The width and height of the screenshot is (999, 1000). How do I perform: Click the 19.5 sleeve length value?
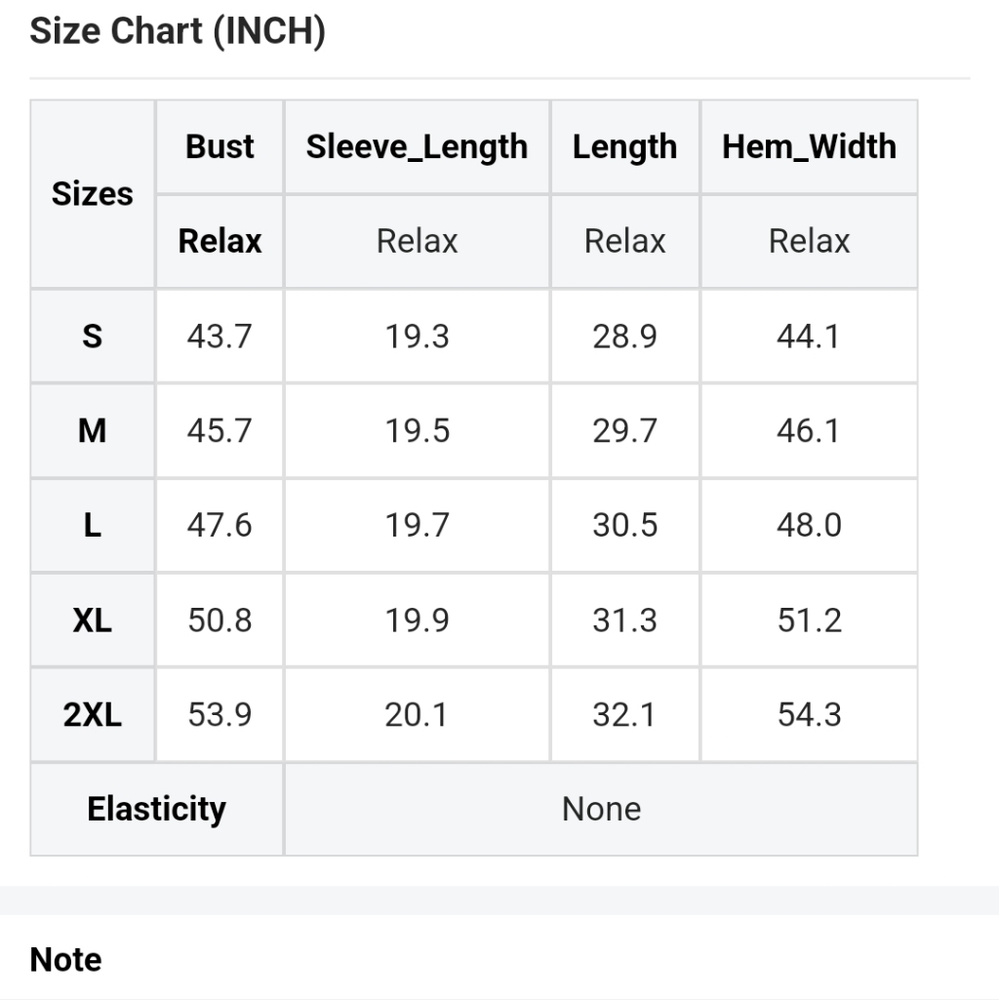click(x=417, y=430)
